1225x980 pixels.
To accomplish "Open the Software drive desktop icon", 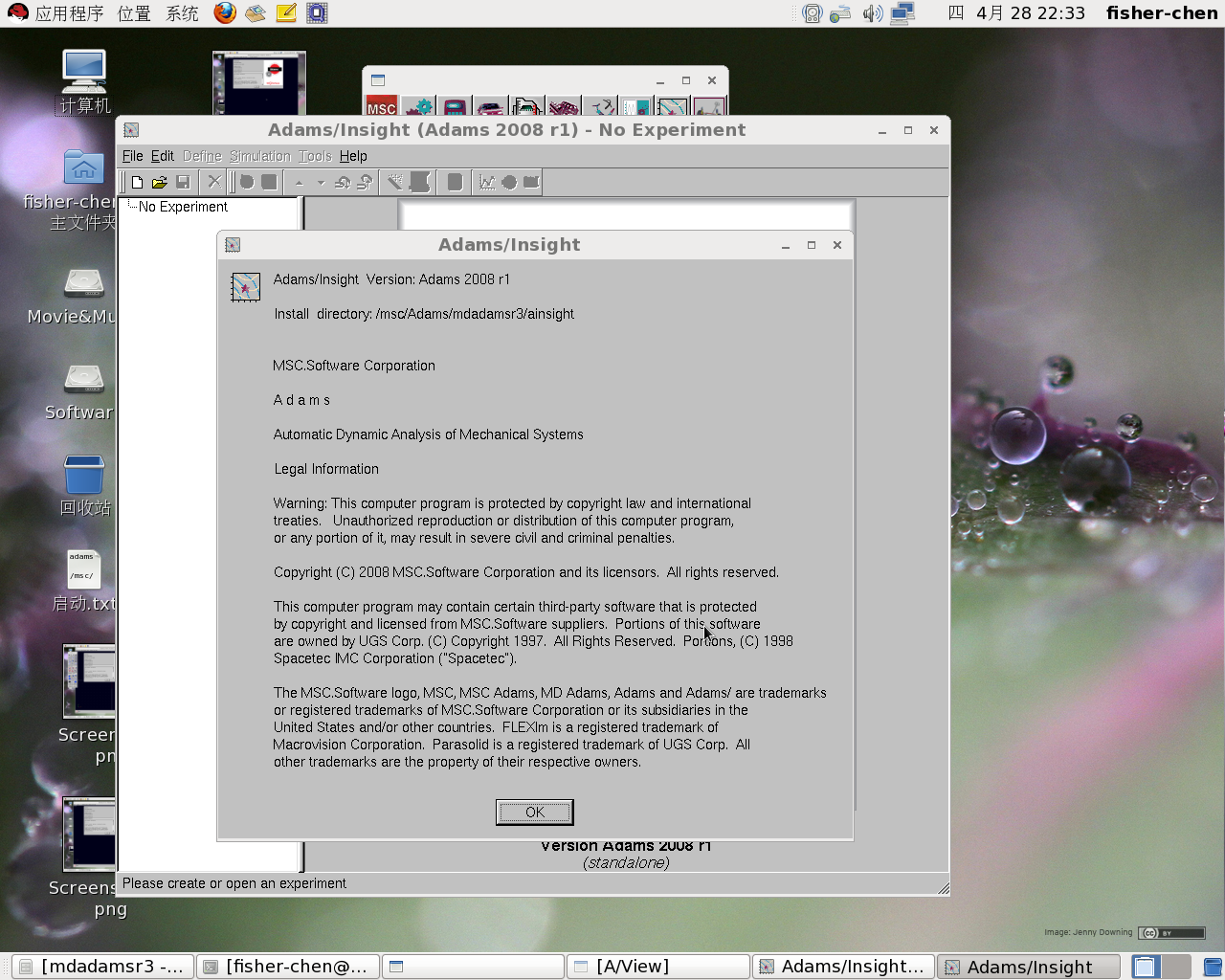I will (x=82, y=391).
